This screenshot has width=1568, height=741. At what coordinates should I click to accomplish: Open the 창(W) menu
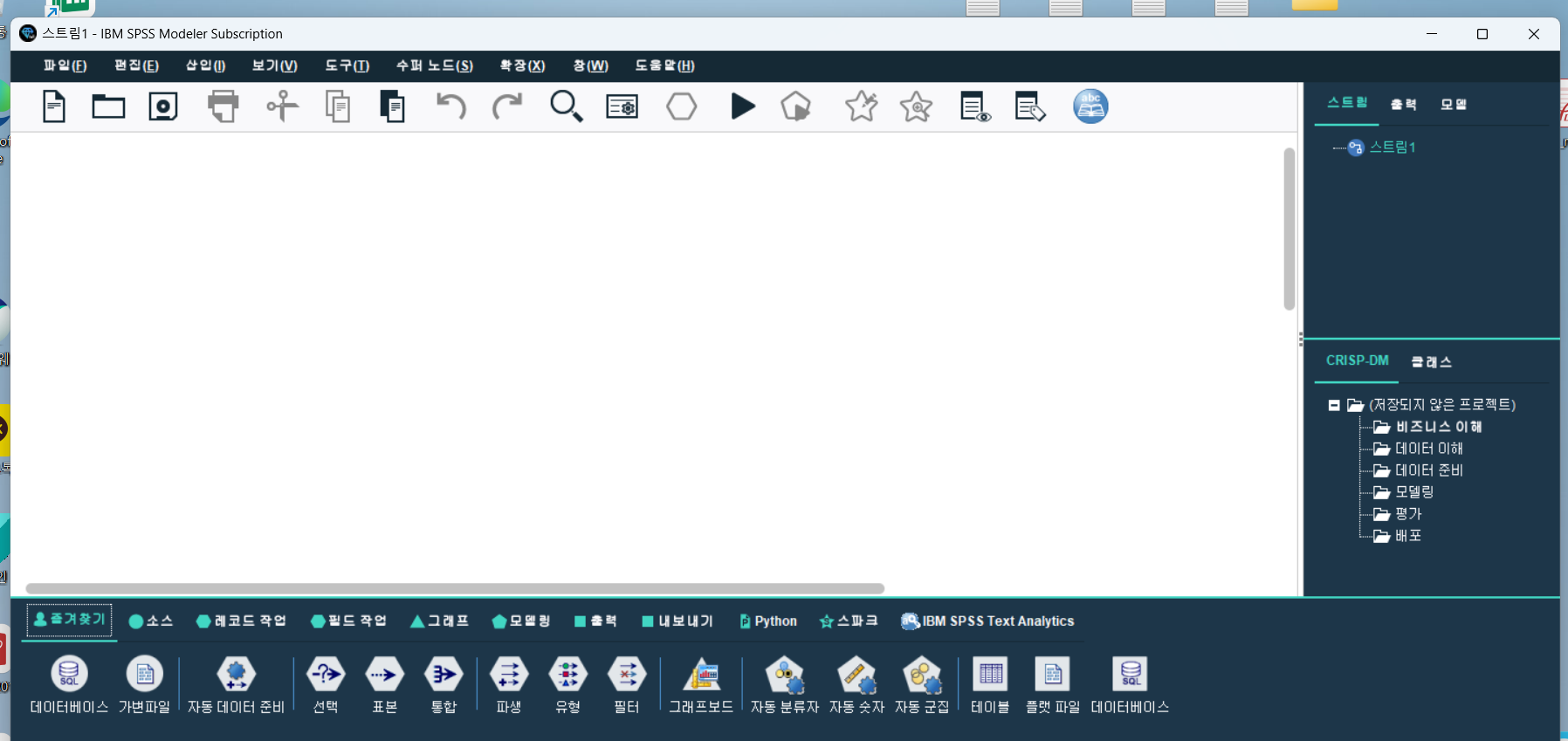coord(591,65)
